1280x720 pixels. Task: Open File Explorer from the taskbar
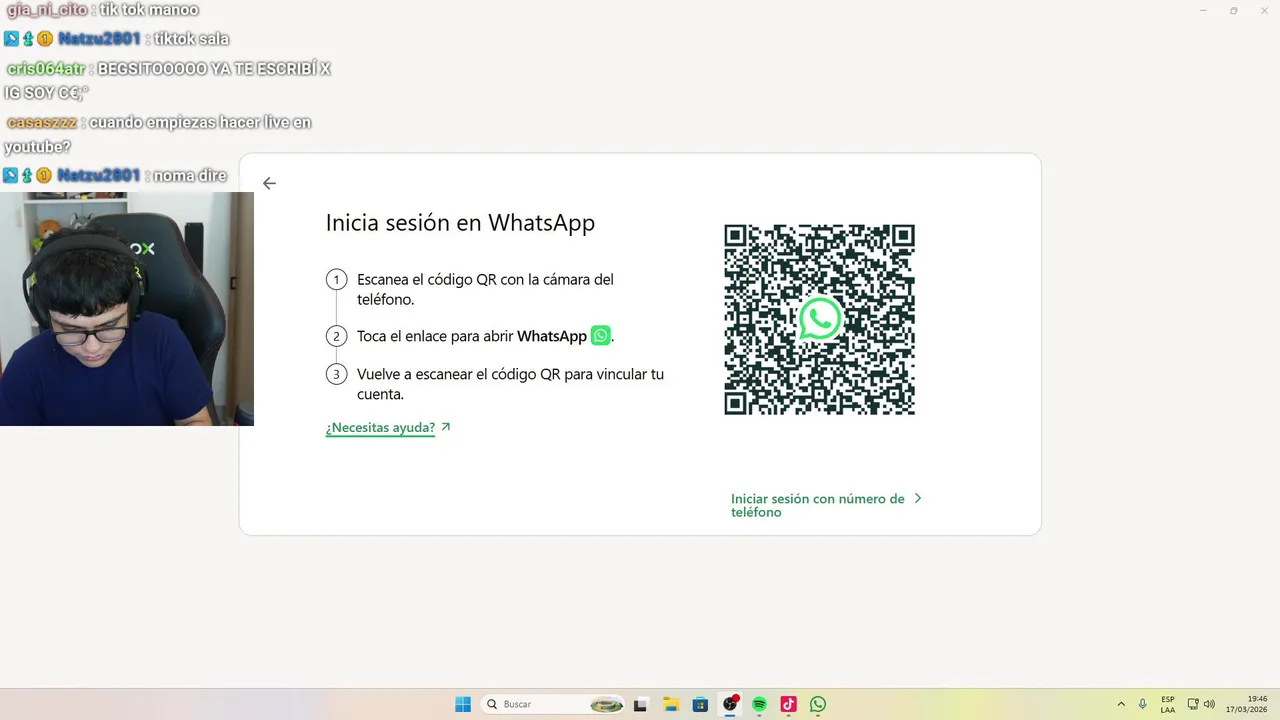pyautogui.click(x=671, y=704)
